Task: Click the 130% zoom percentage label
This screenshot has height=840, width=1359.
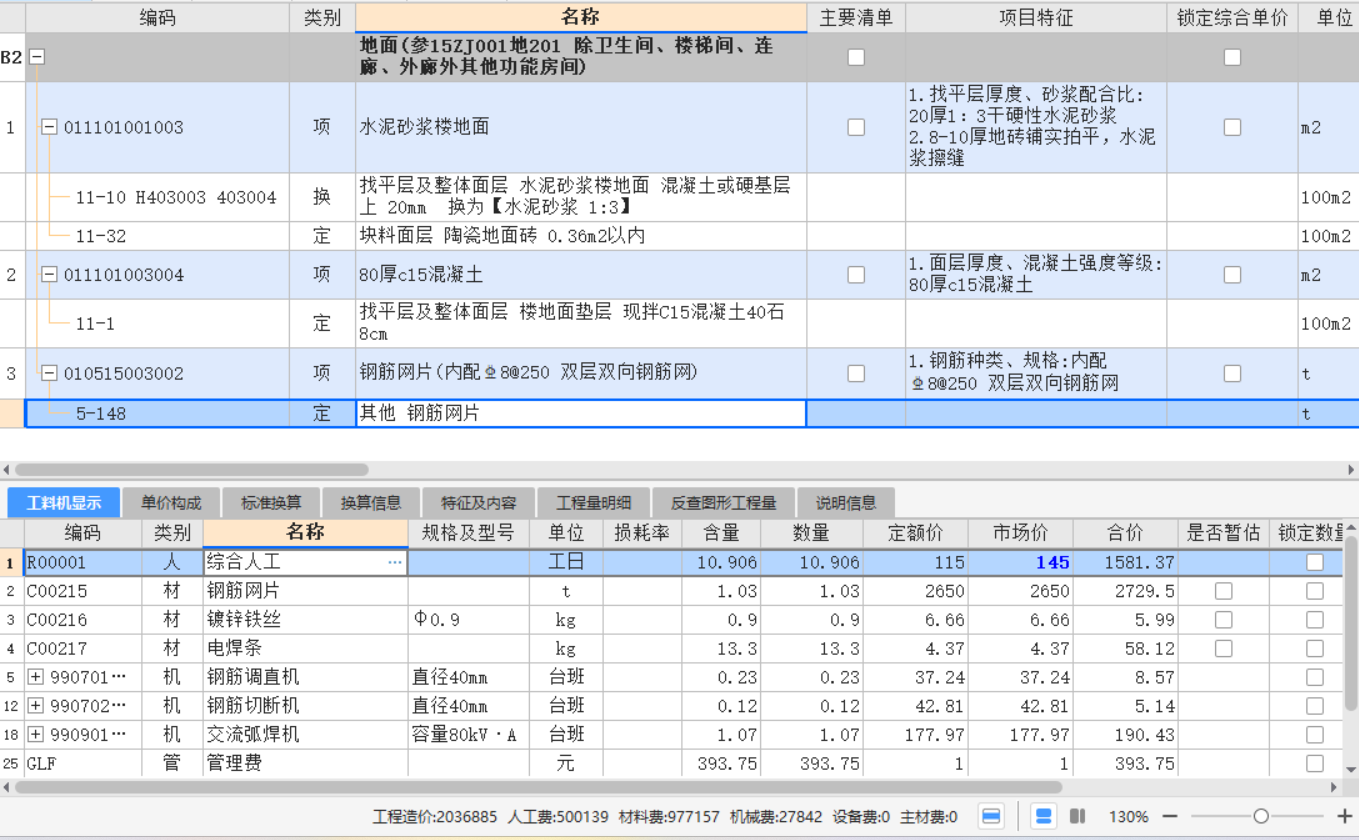Action: coord(1128,816)
